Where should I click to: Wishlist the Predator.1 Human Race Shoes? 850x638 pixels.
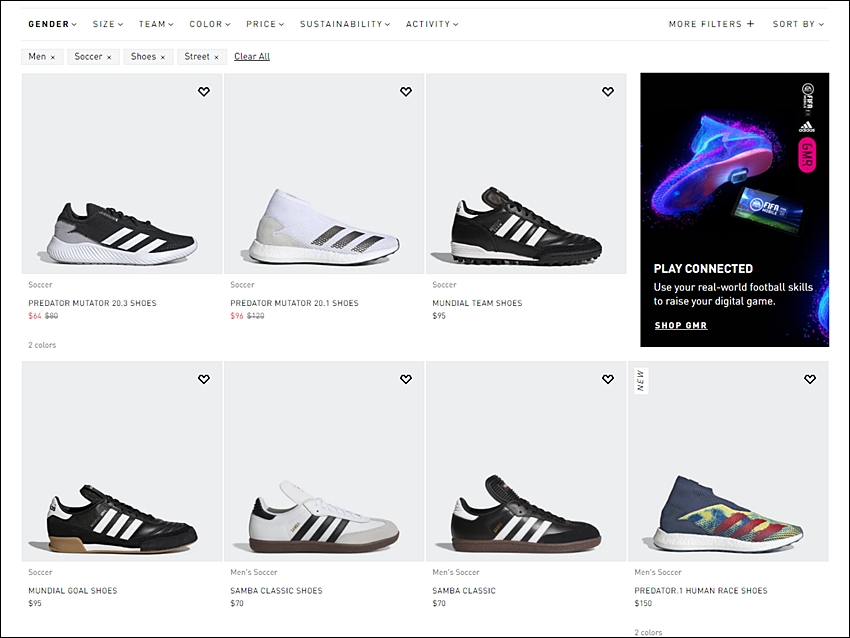pos(810,379)
